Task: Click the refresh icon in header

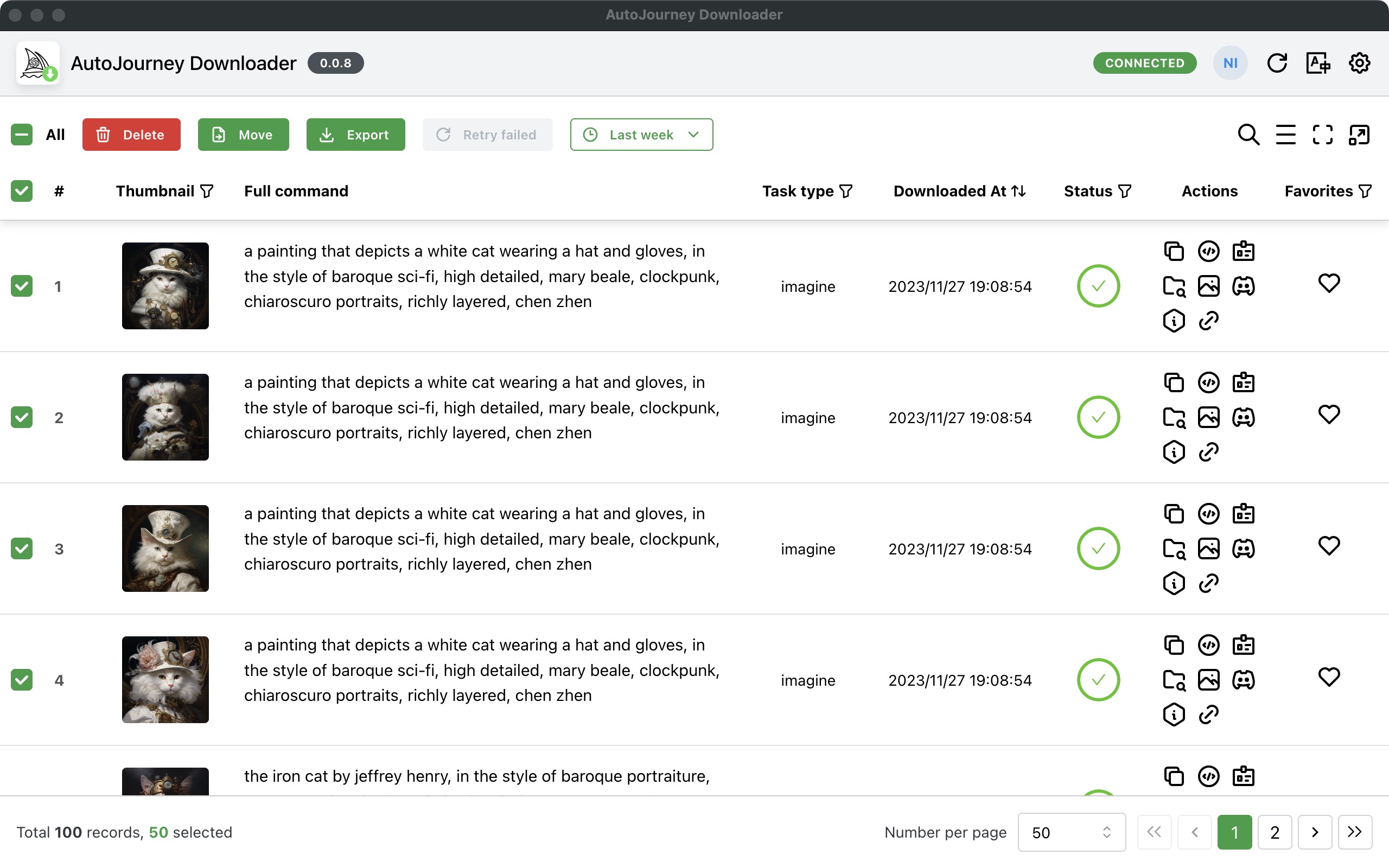Action: click(x=1277, y=63)
